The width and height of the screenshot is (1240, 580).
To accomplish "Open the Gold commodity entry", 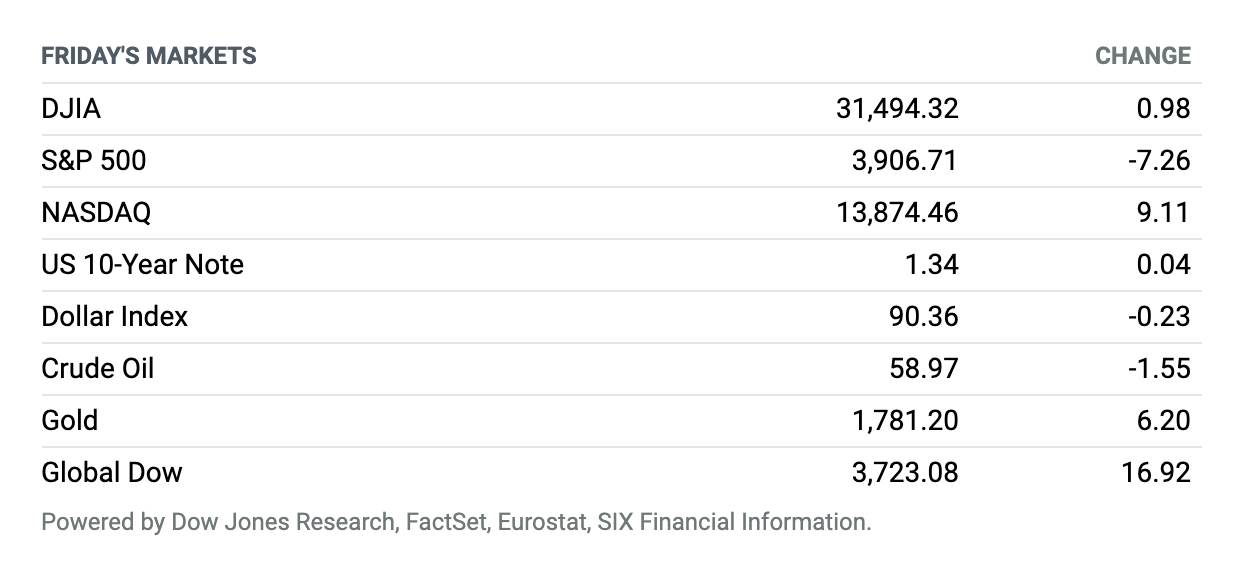I will tap(69, 420).
